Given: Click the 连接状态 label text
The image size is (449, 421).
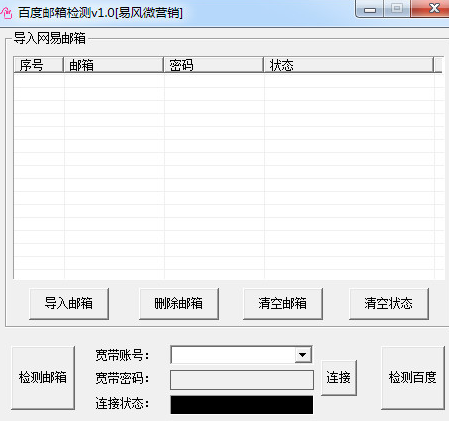Looking at the screenshot, I should tap(122, 403).
